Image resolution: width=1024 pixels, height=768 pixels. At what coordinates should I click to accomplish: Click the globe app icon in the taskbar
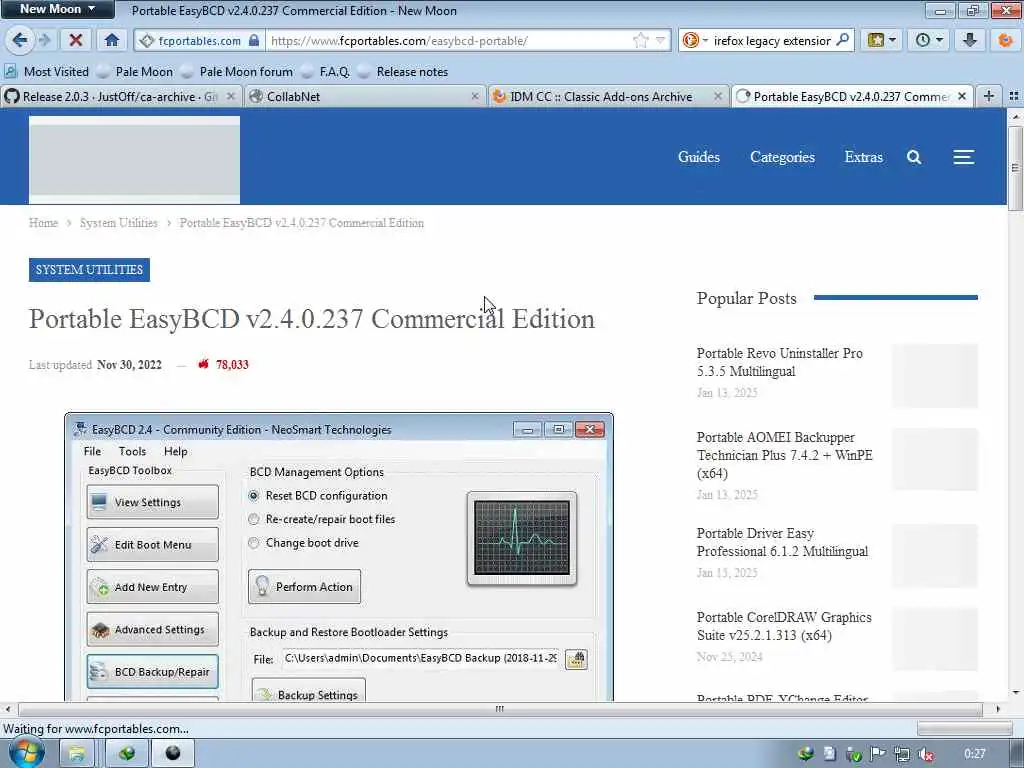(127, 754)
